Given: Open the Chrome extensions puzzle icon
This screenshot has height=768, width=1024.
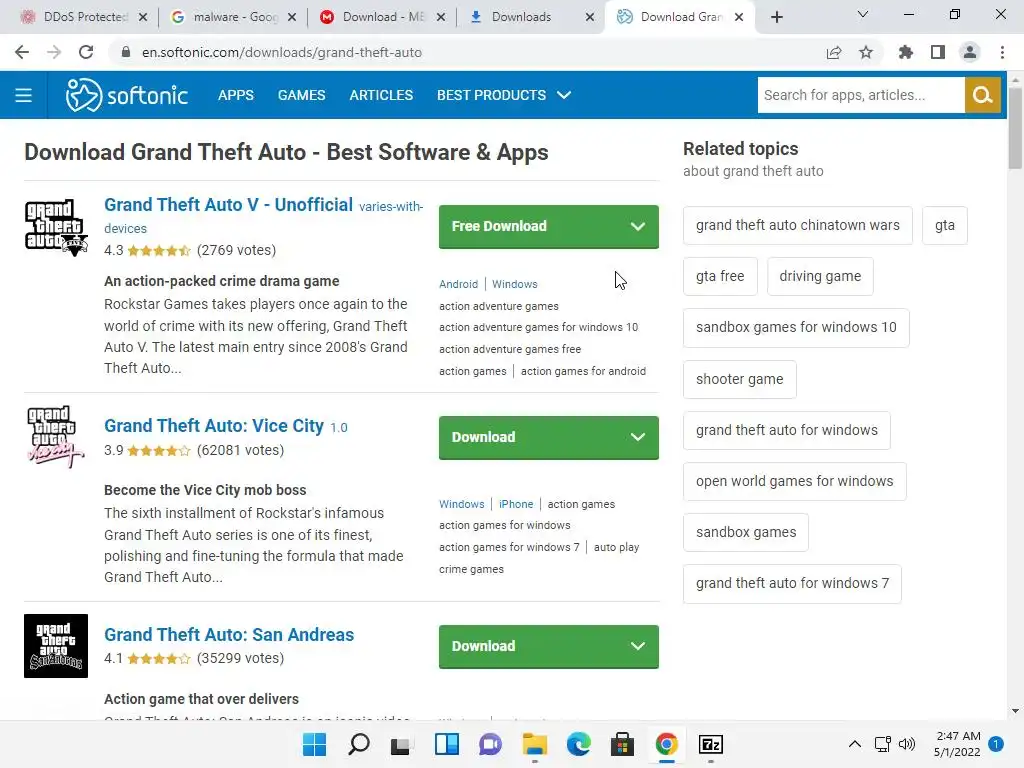Looking at the screenshot, I should click(905, 52).
